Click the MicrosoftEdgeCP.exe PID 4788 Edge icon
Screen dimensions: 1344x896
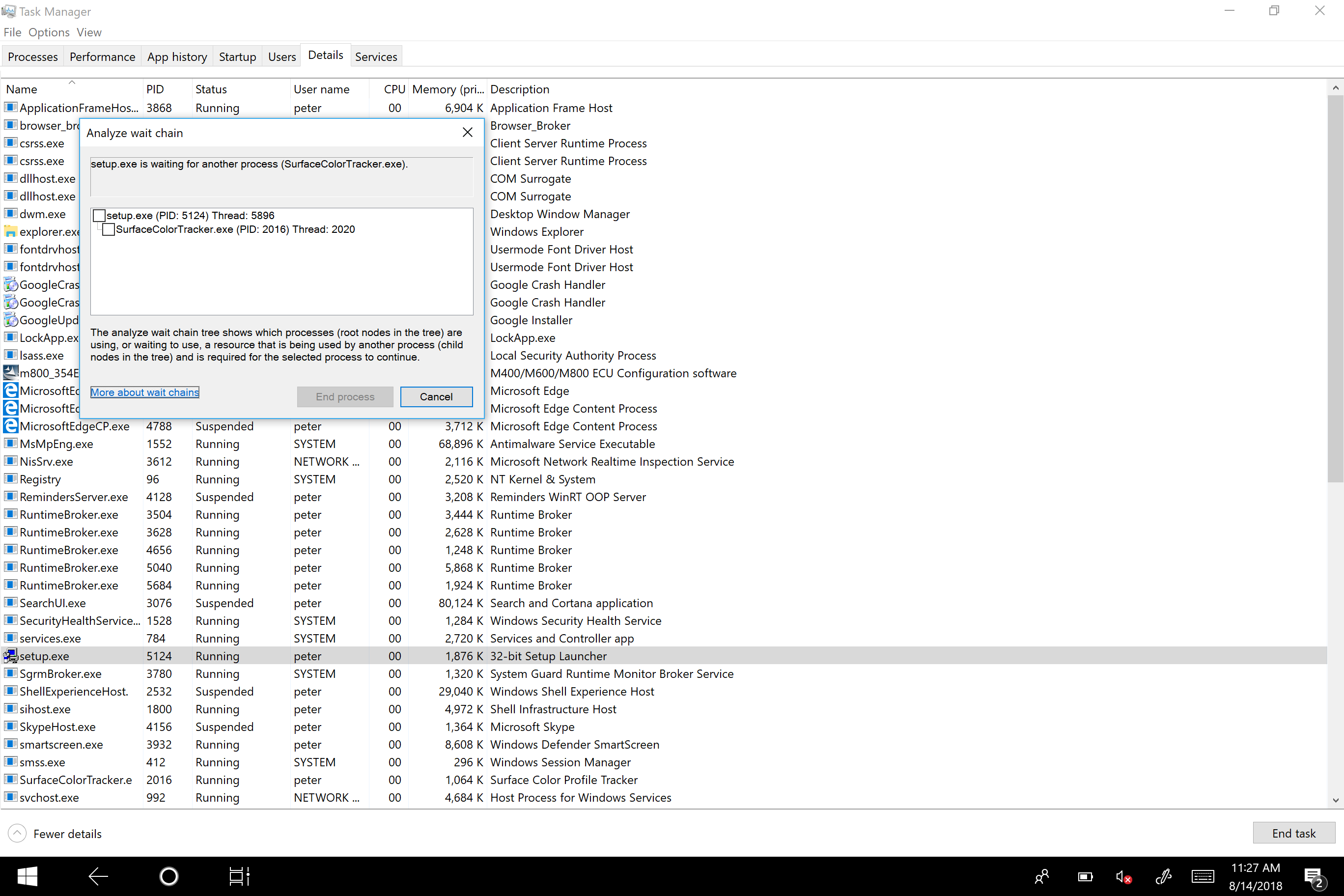10,426
